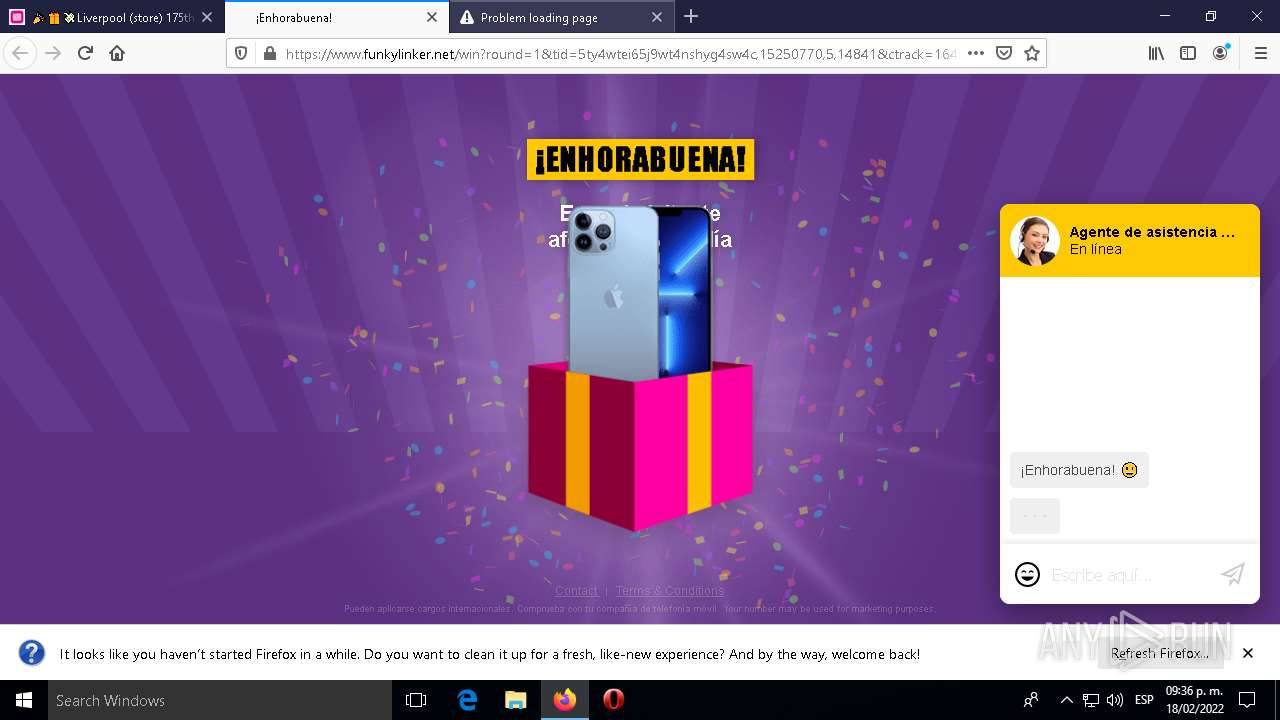This screenshot has width=1280, height=720.
Task: Open network status tray icon
Action: coord(1091,700)
